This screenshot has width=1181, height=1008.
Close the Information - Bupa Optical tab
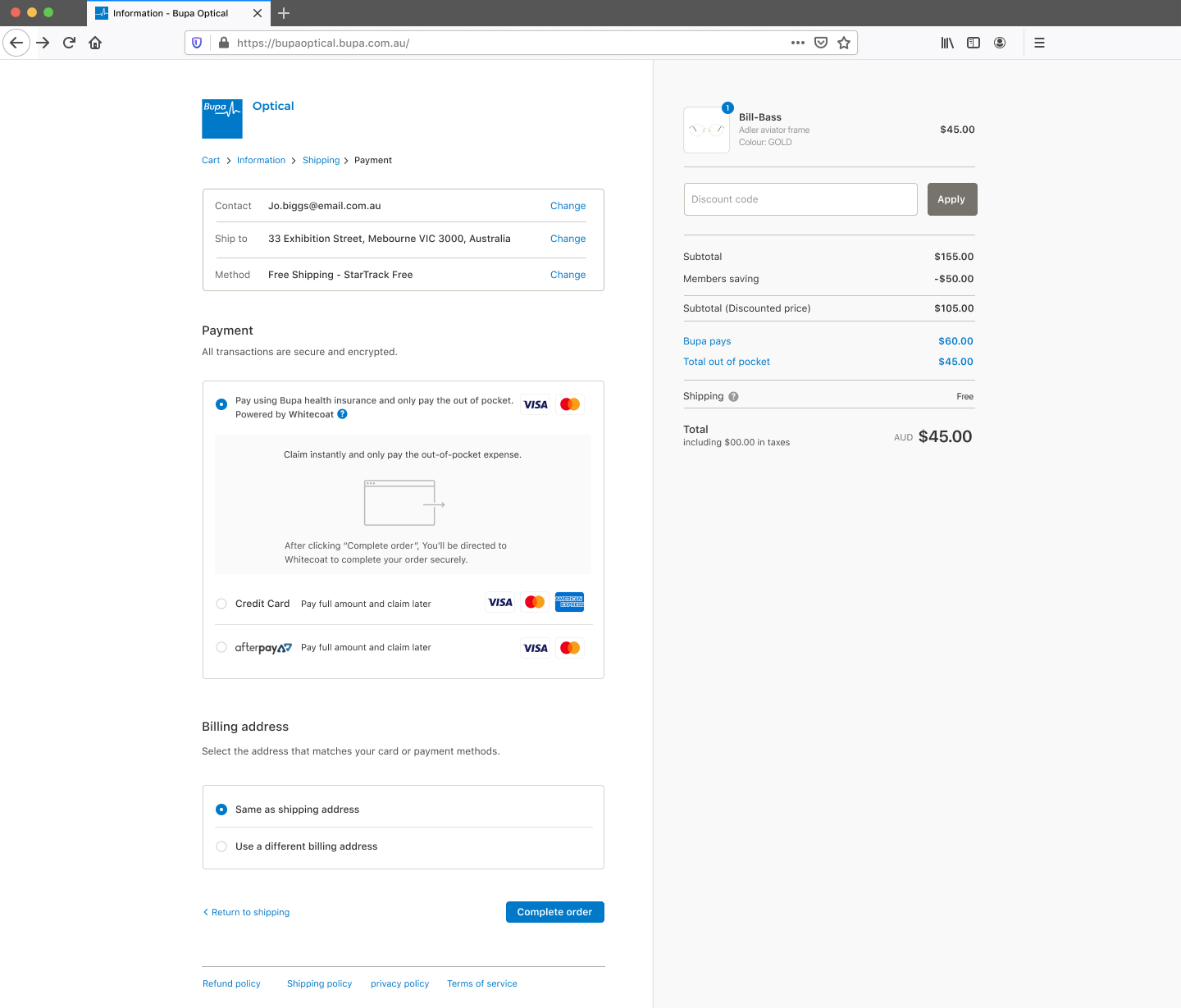click(258, 13)
